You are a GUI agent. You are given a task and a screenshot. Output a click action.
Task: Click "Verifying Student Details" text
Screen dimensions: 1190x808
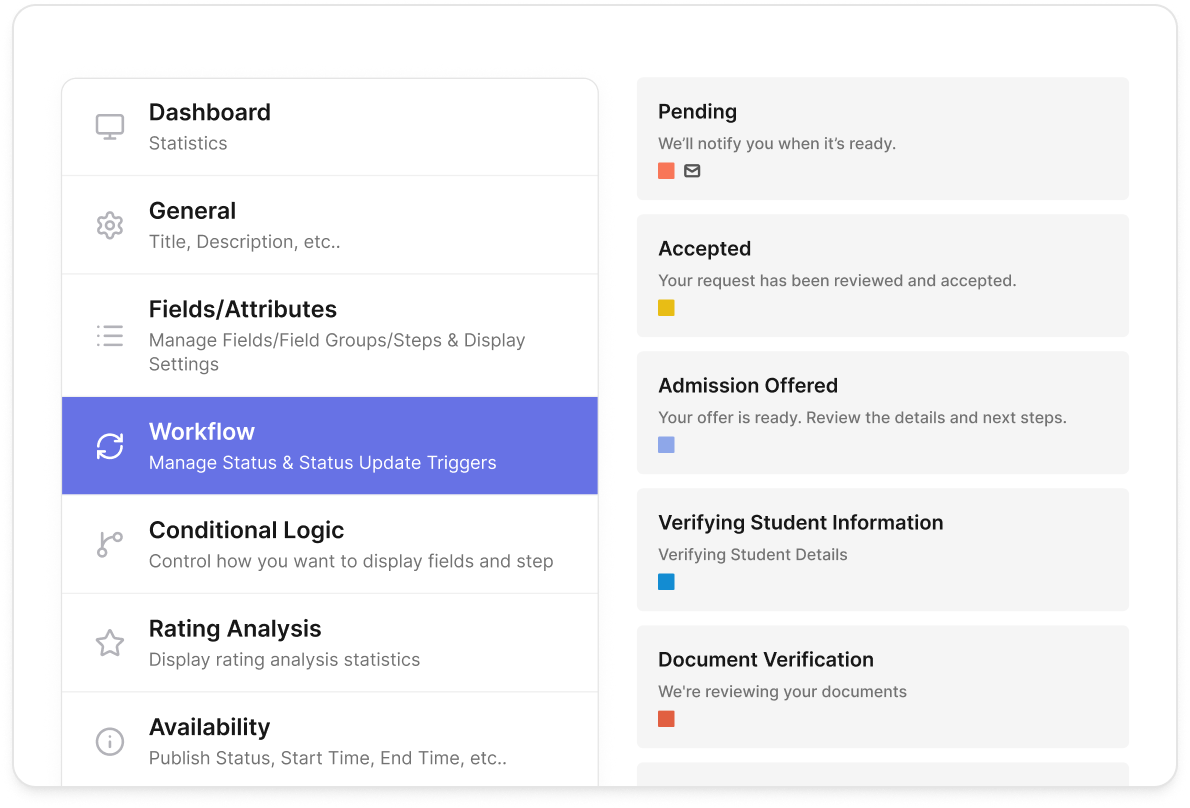[x=753, y=555]
